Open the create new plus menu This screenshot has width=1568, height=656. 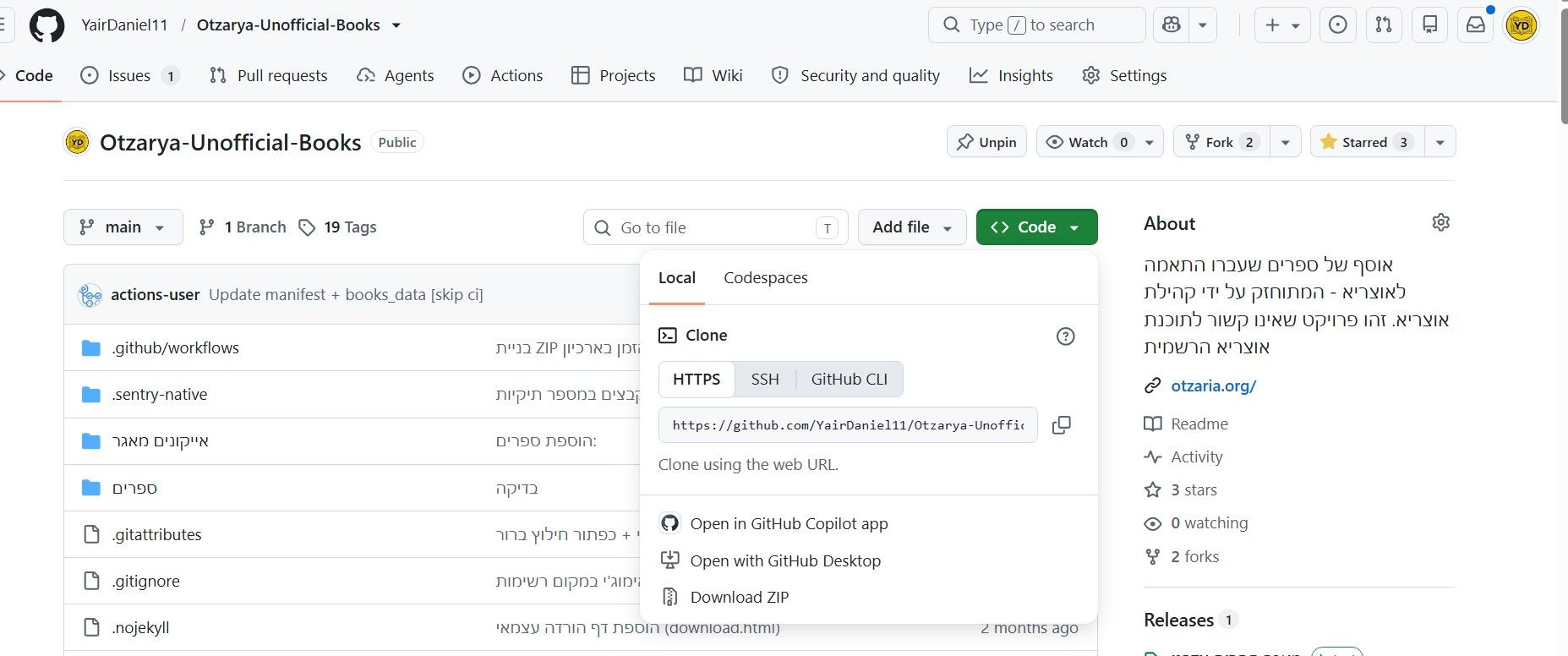pos(1282,25)
